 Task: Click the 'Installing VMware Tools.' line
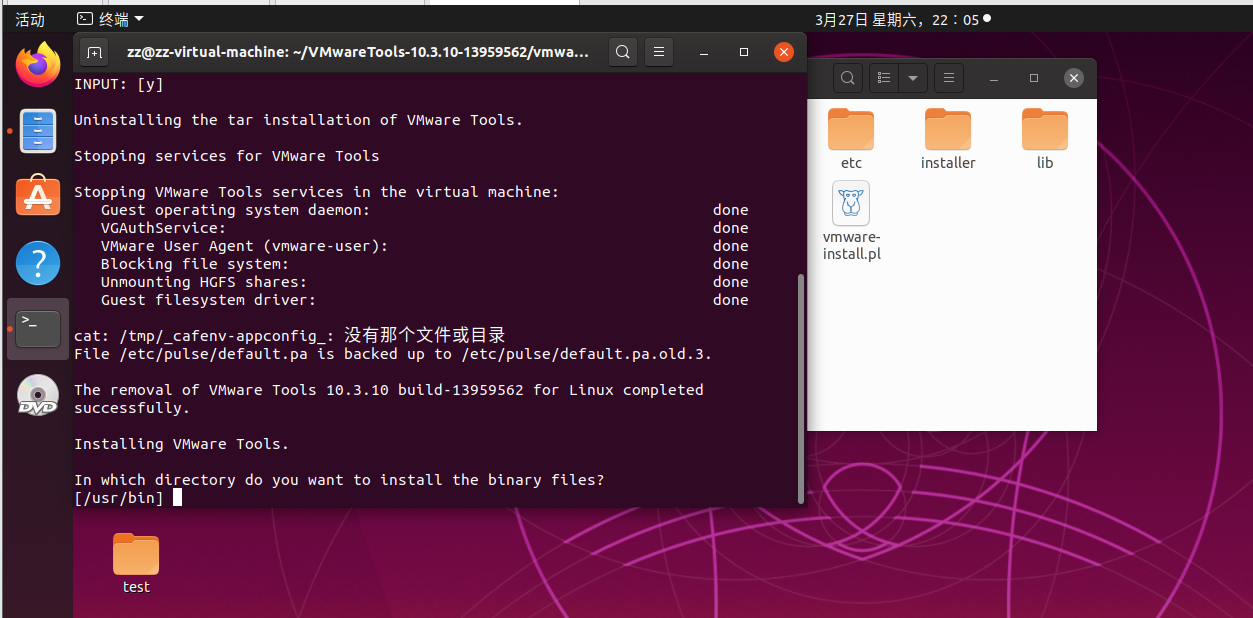181,444
